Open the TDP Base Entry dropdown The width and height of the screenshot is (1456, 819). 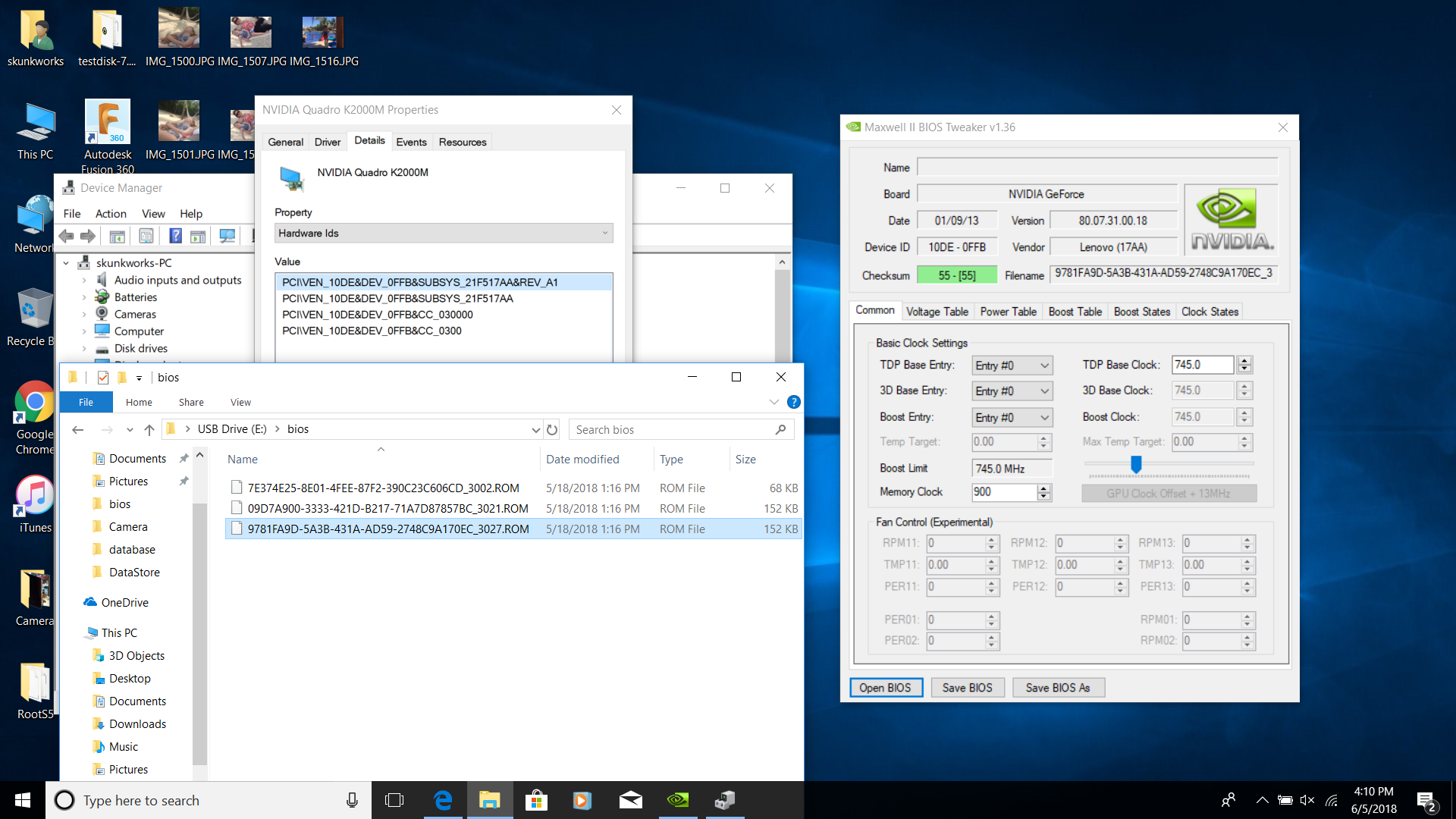tap(1012, 366)
